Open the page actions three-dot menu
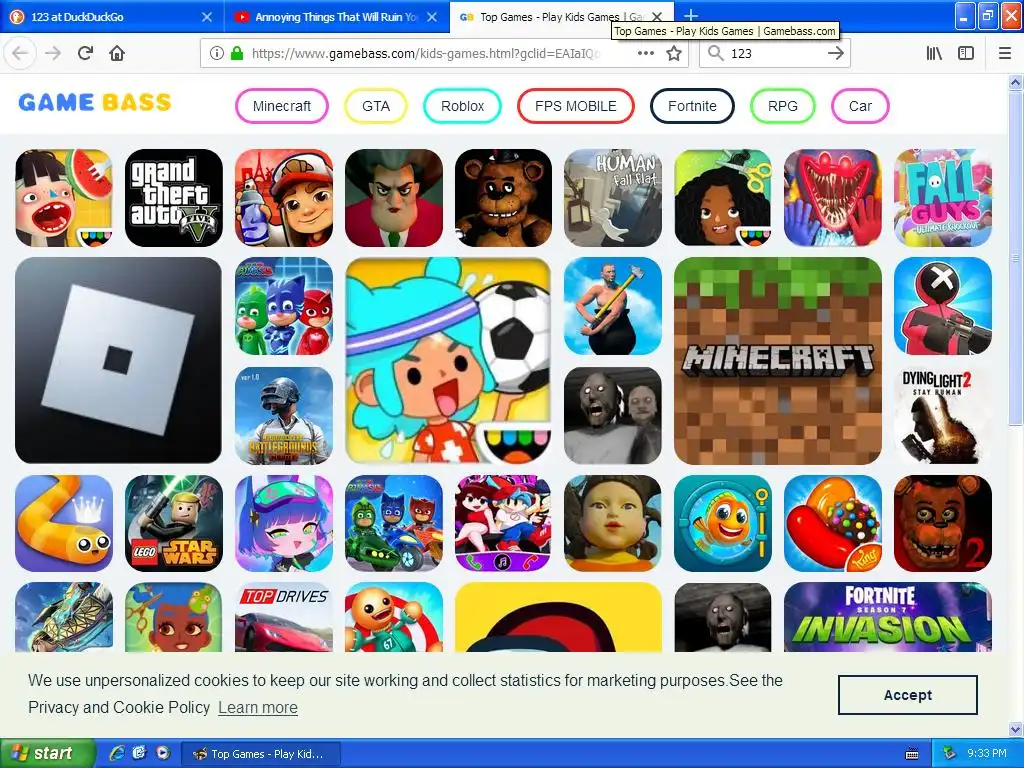1024x768 pixels. tap(645, 53)
